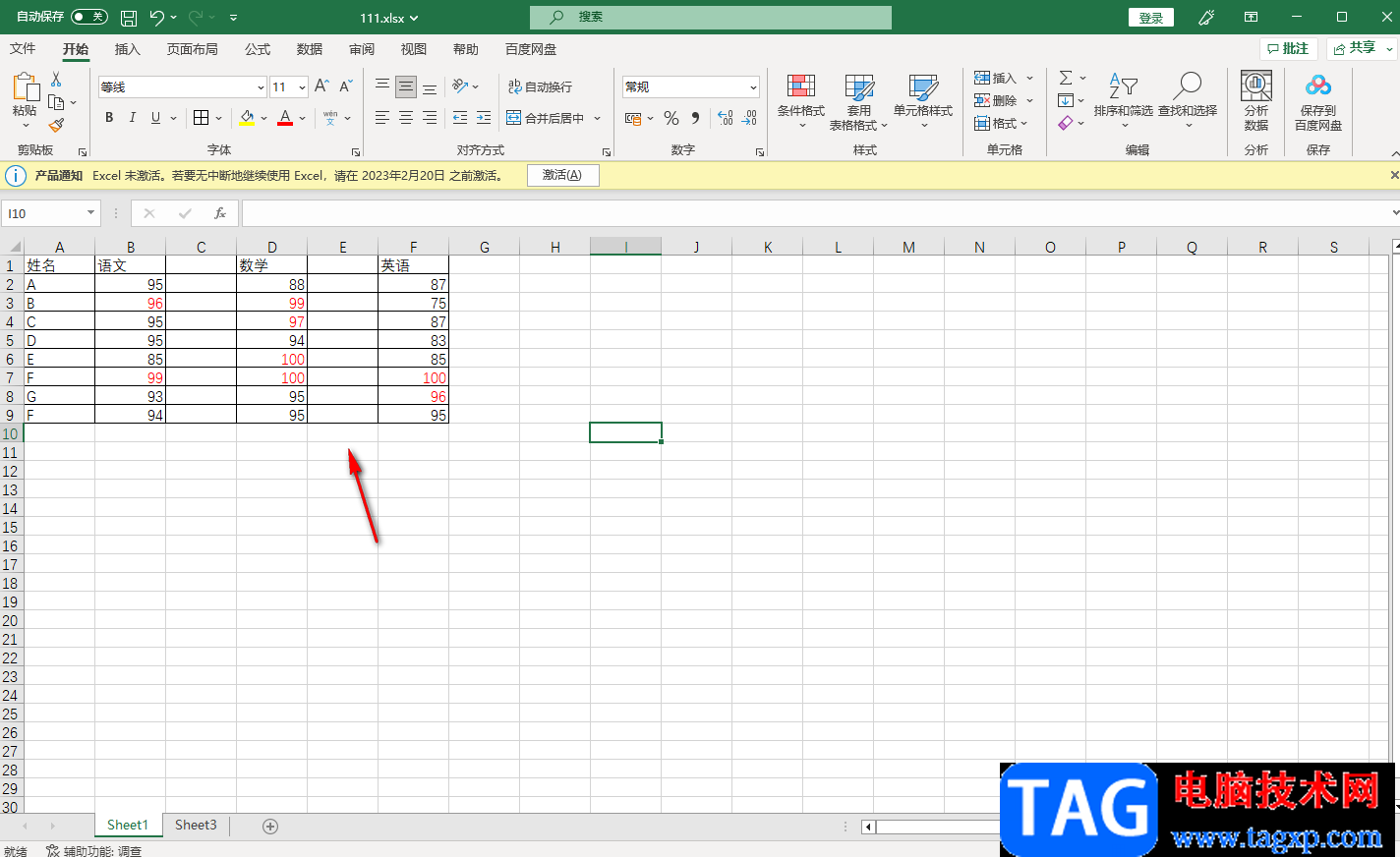Viewport: 1400px width, 857px height.
Task: Click the Increase Indent icon
Action: [484, 118]
